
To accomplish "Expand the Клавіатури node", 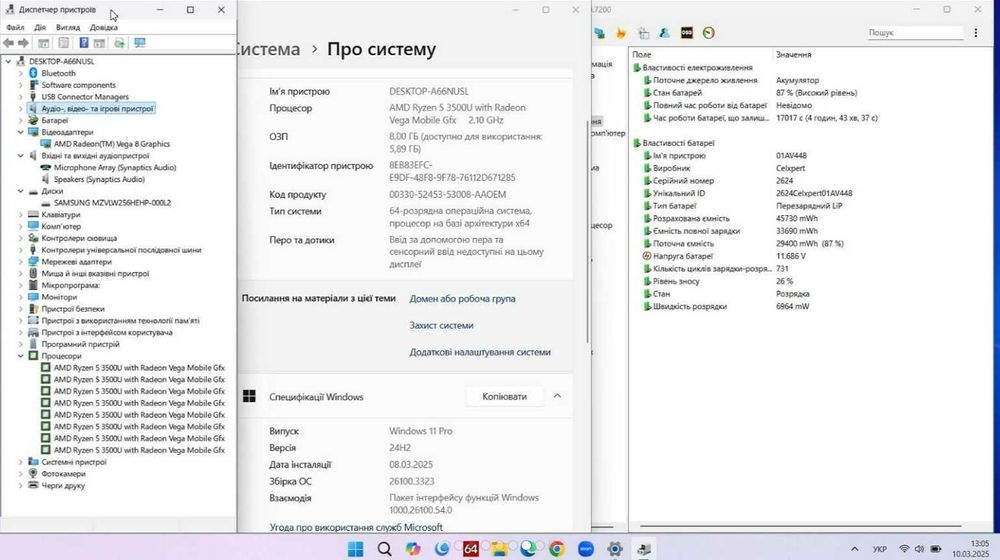I will pos(20,215).
